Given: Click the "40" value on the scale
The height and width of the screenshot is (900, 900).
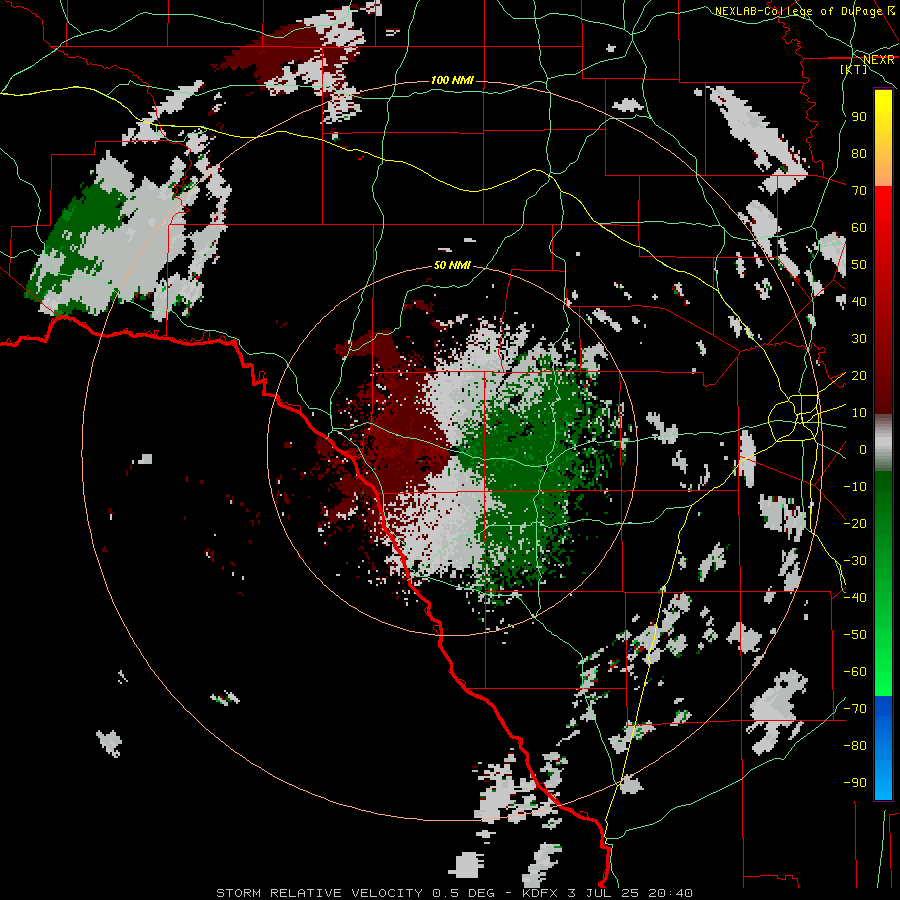Looking at the screenshot, I should [x=859, y=301].
